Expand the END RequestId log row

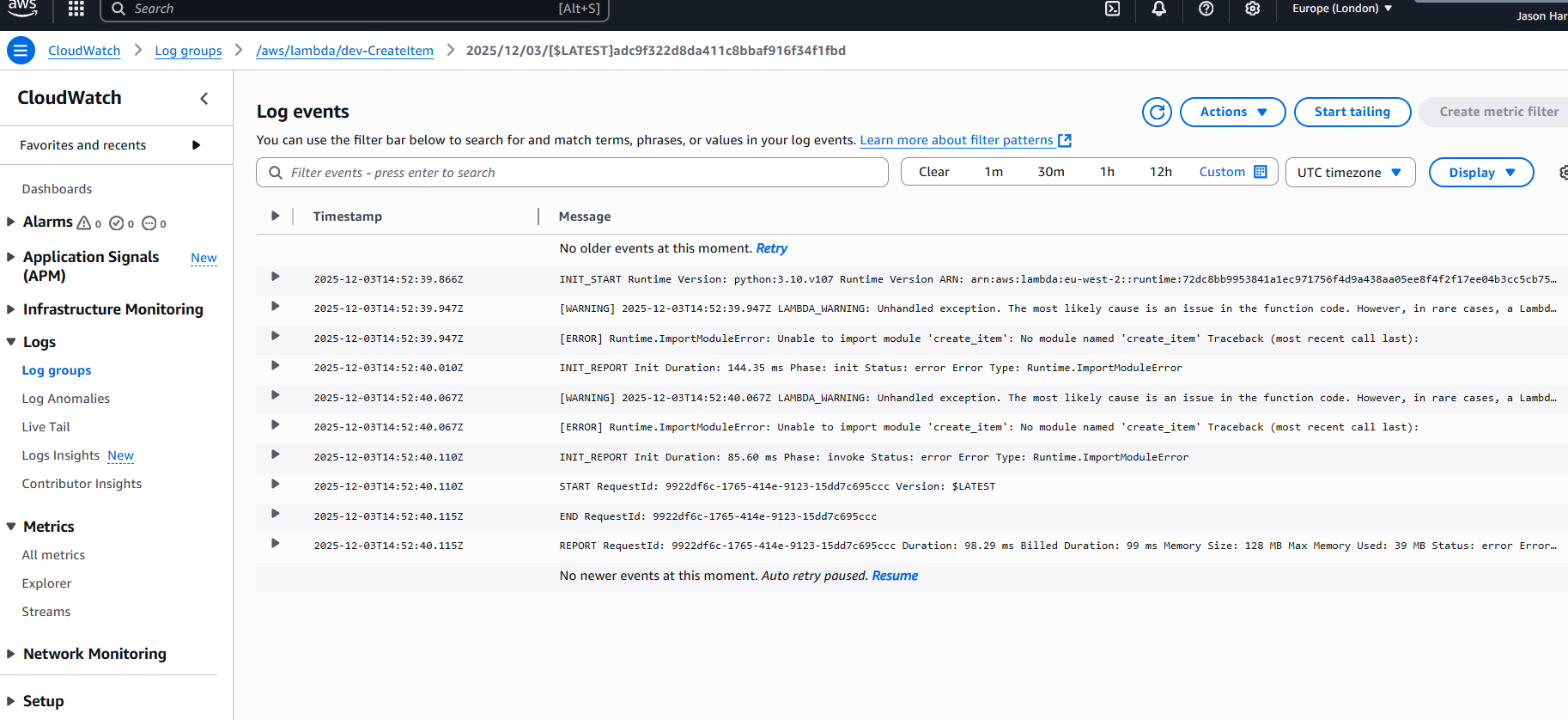coord(275,514)
